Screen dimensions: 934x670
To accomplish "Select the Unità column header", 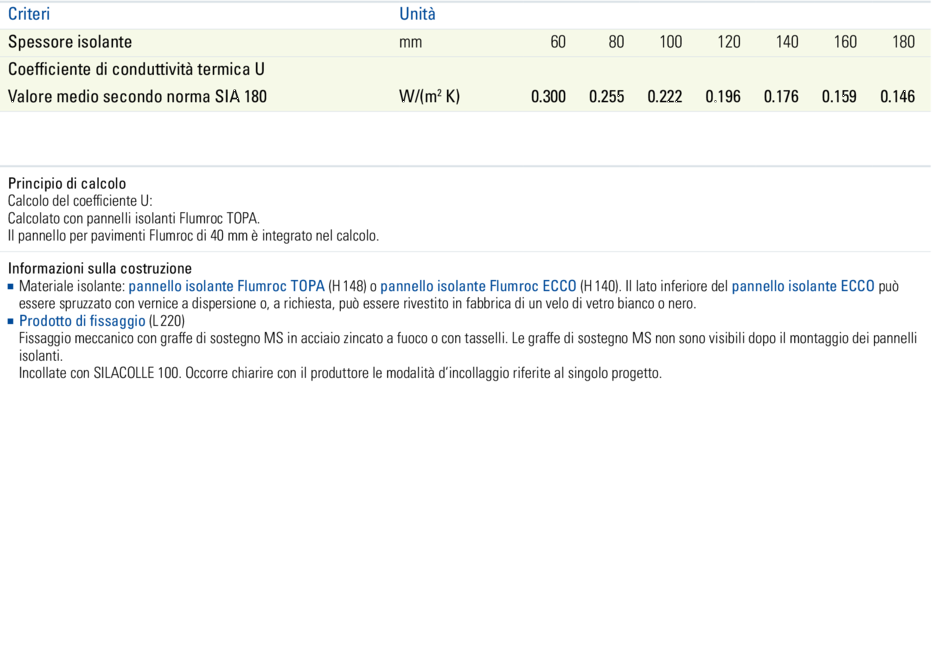I will click(417, 14).
